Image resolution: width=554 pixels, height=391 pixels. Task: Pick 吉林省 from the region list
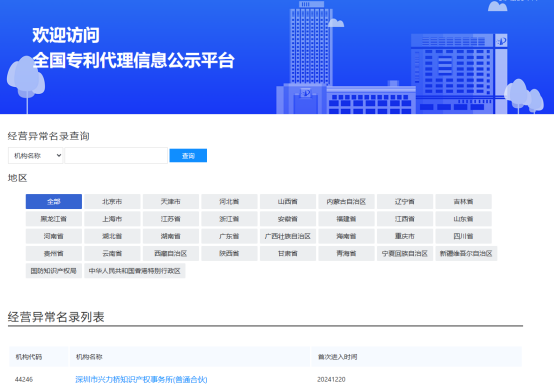coord(463,202)
